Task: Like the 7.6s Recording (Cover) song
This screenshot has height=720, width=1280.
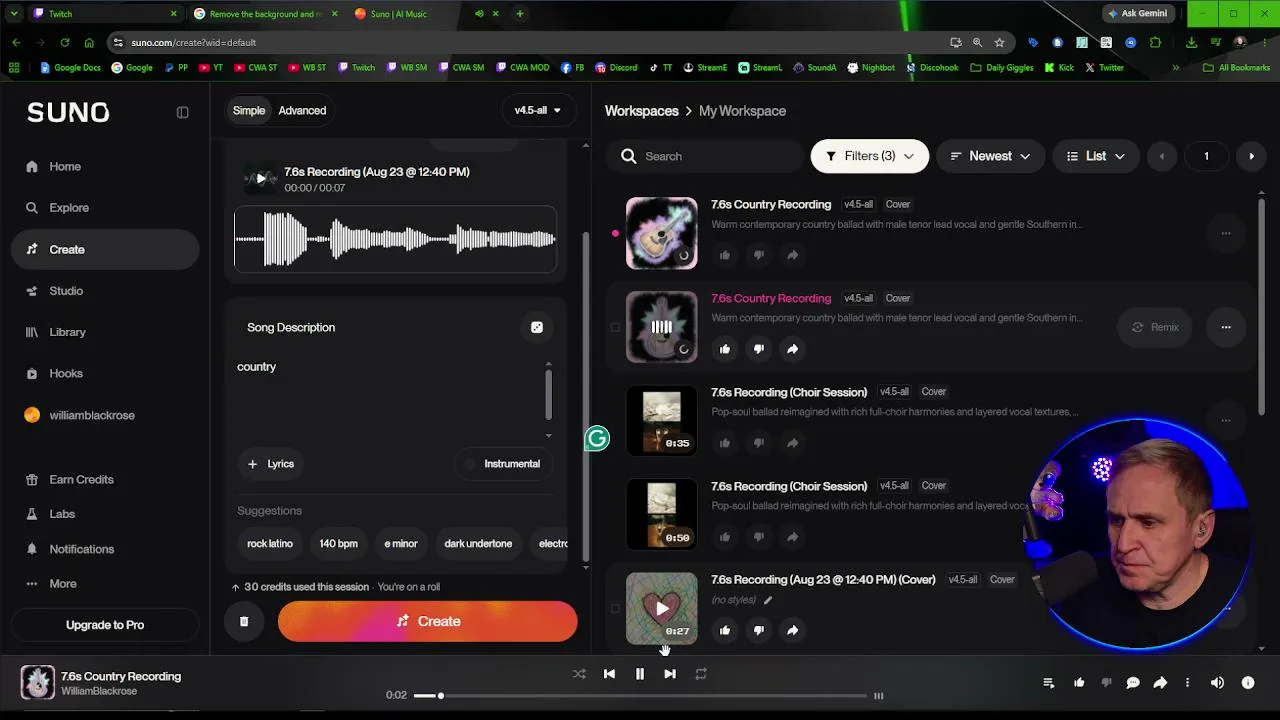Action: click(x=725, y=630)
